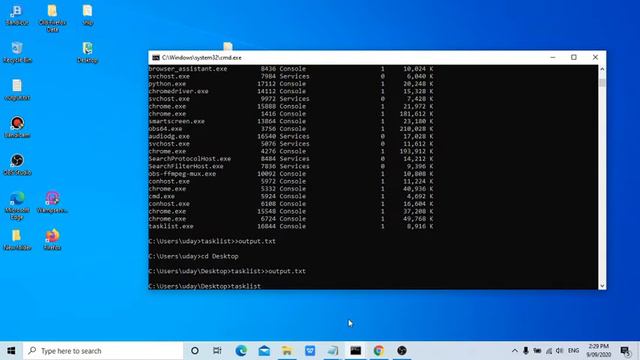Launch Microsoft Edge from the taskbar

[241, 351]
